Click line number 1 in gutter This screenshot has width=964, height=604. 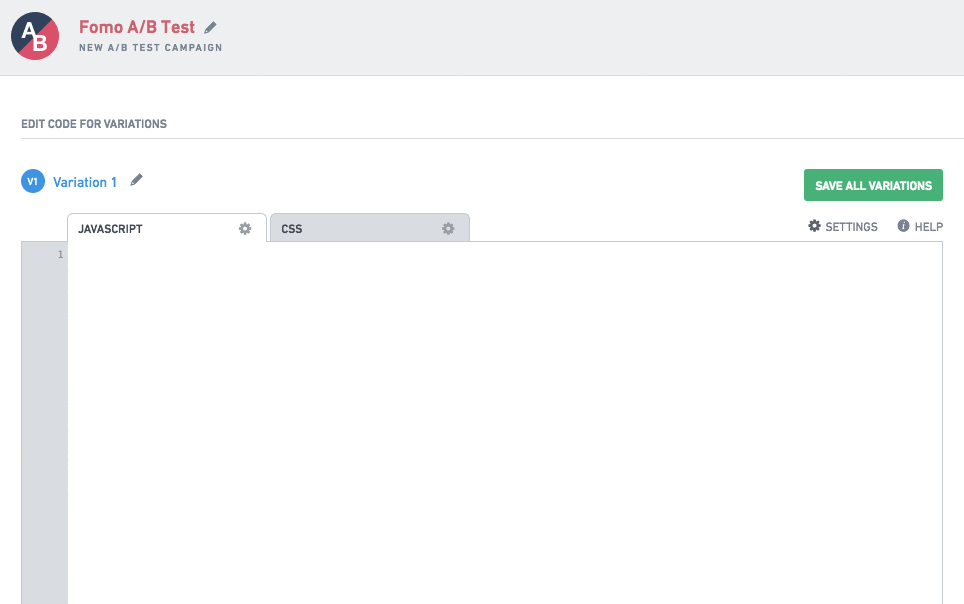60,255
